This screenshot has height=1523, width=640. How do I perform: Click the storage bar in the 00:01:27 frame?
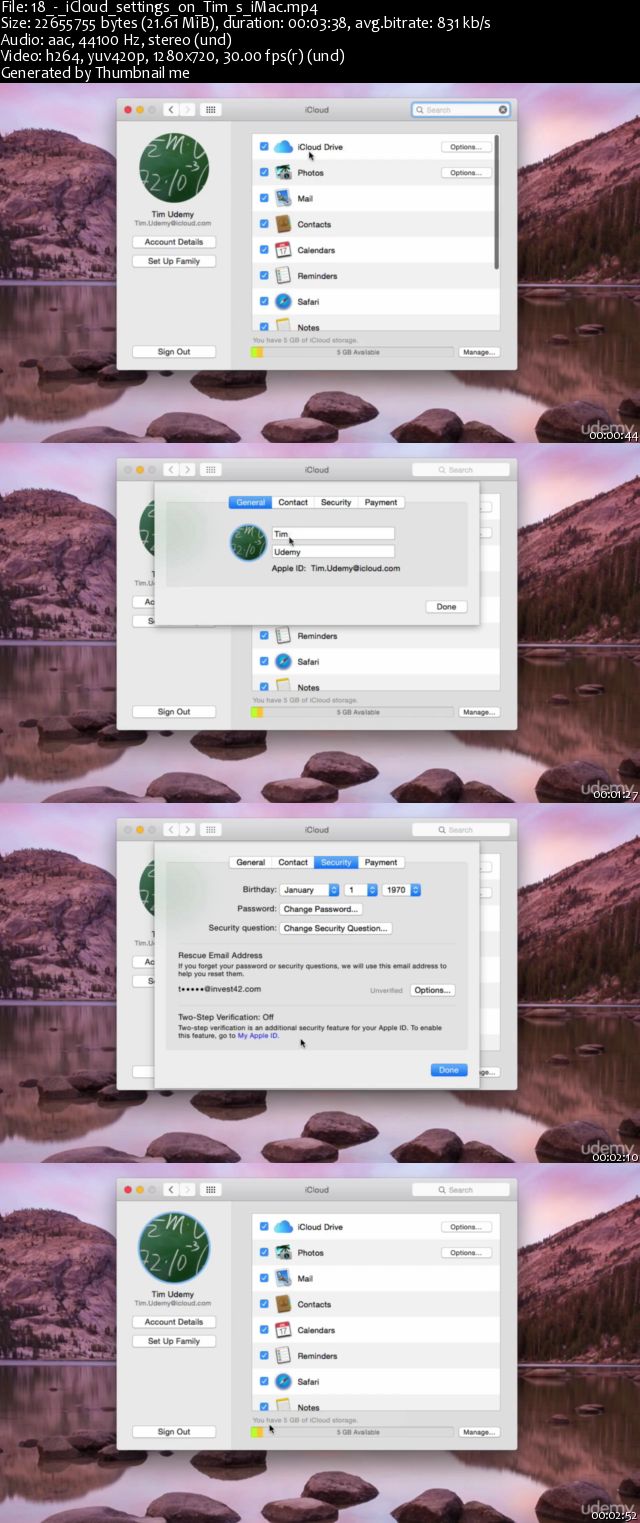pos(351,712)
